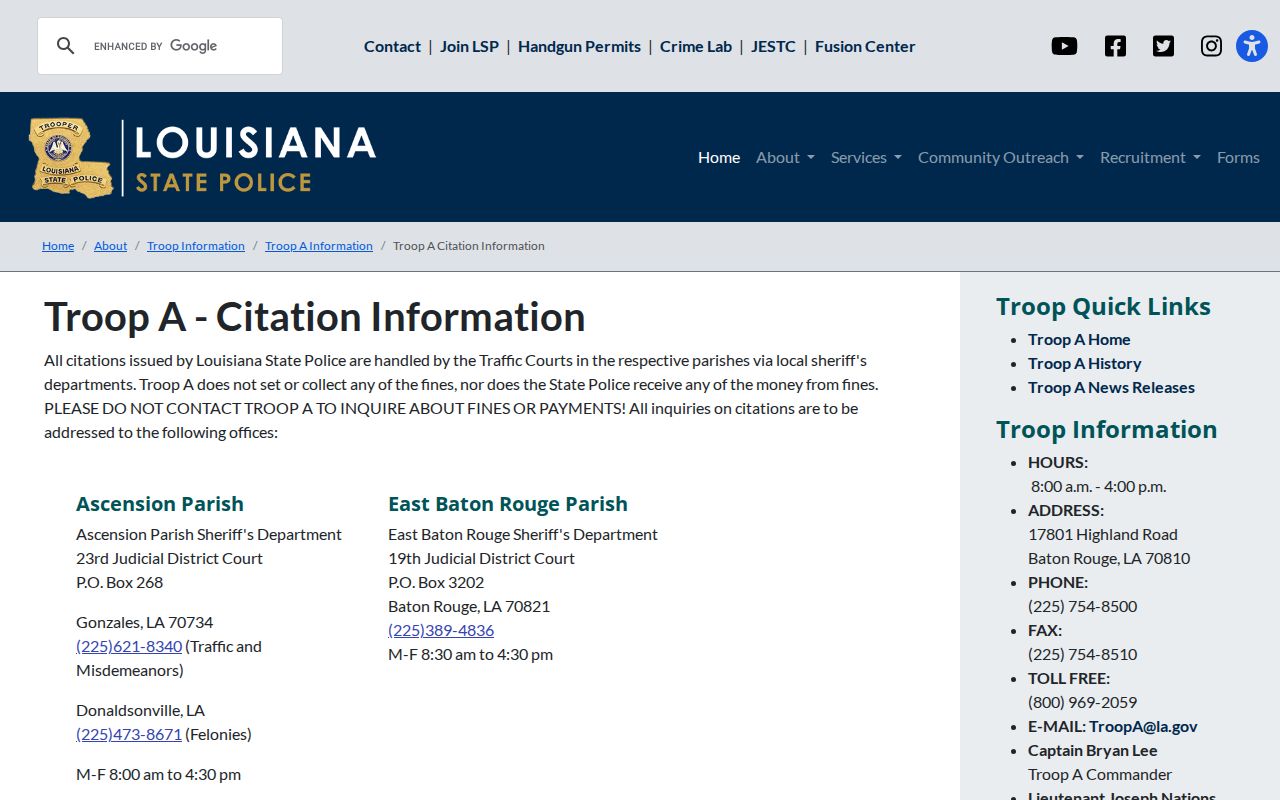Open Troop A Home quick link
Screen dimensions: 1280x800
1079,339
